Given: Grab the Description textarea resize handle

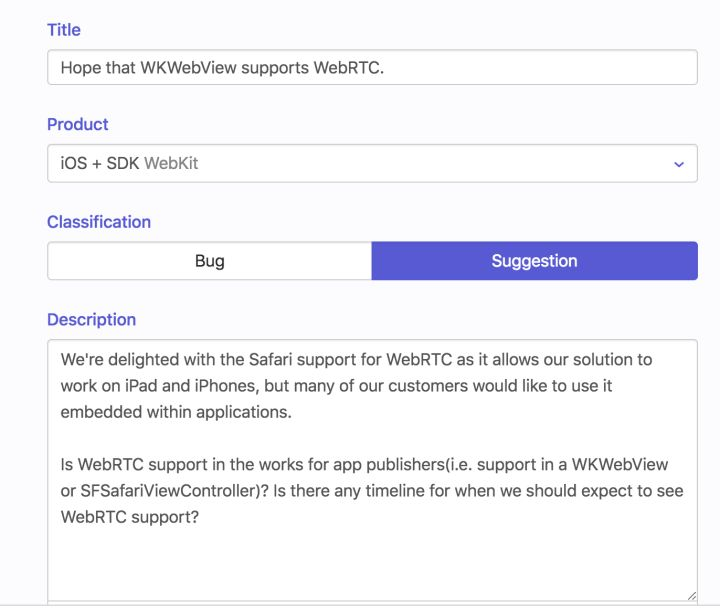Looking at the screenshot, I should (x=692, y=595).
